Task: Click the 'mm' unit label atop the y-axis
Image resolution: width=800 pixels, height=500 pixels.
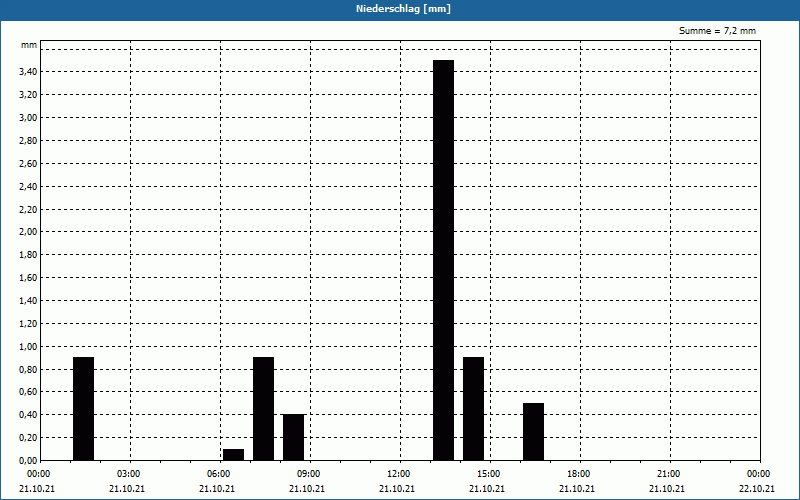Action: point(29,45)
